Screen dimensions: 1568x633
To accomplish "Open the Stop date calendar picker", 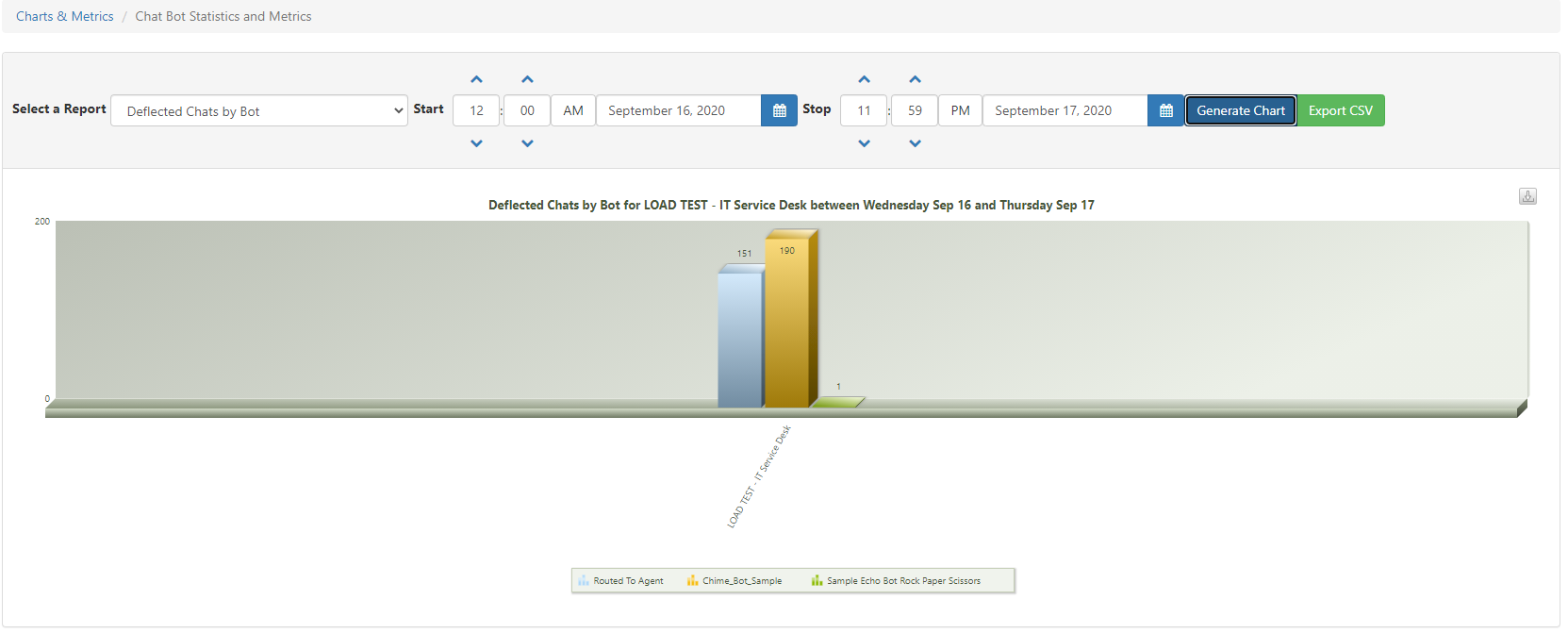I will pyautogui.click(x=1165, y=110).
